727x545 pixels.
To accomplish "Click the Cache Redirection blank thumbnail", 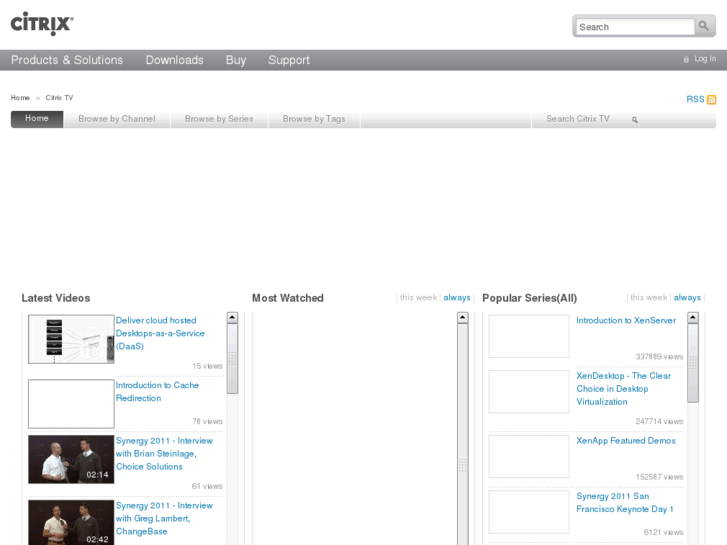I will (71, 404).
